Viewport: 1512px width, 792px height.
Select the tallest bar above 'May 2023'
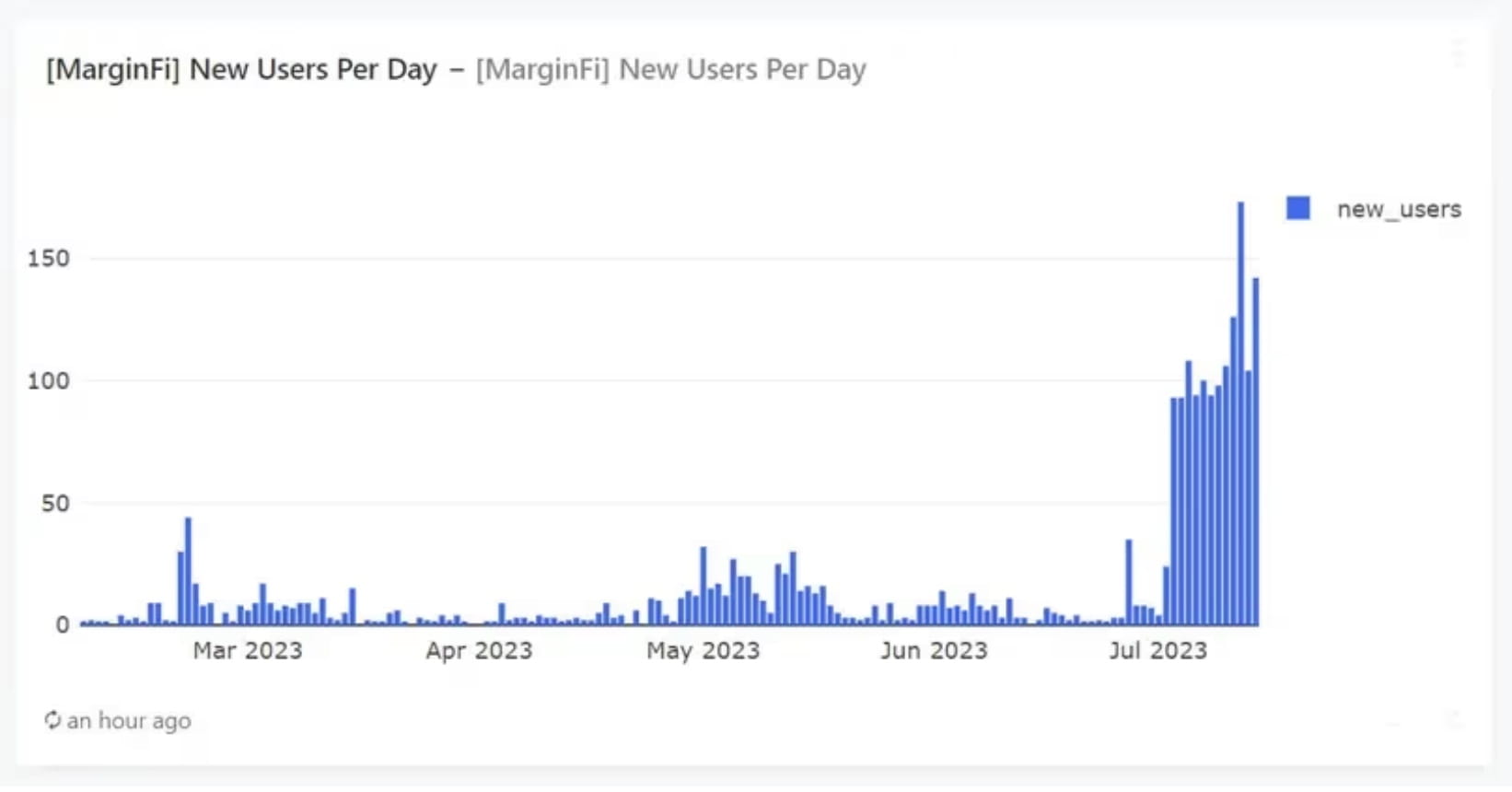coord(704,586)
